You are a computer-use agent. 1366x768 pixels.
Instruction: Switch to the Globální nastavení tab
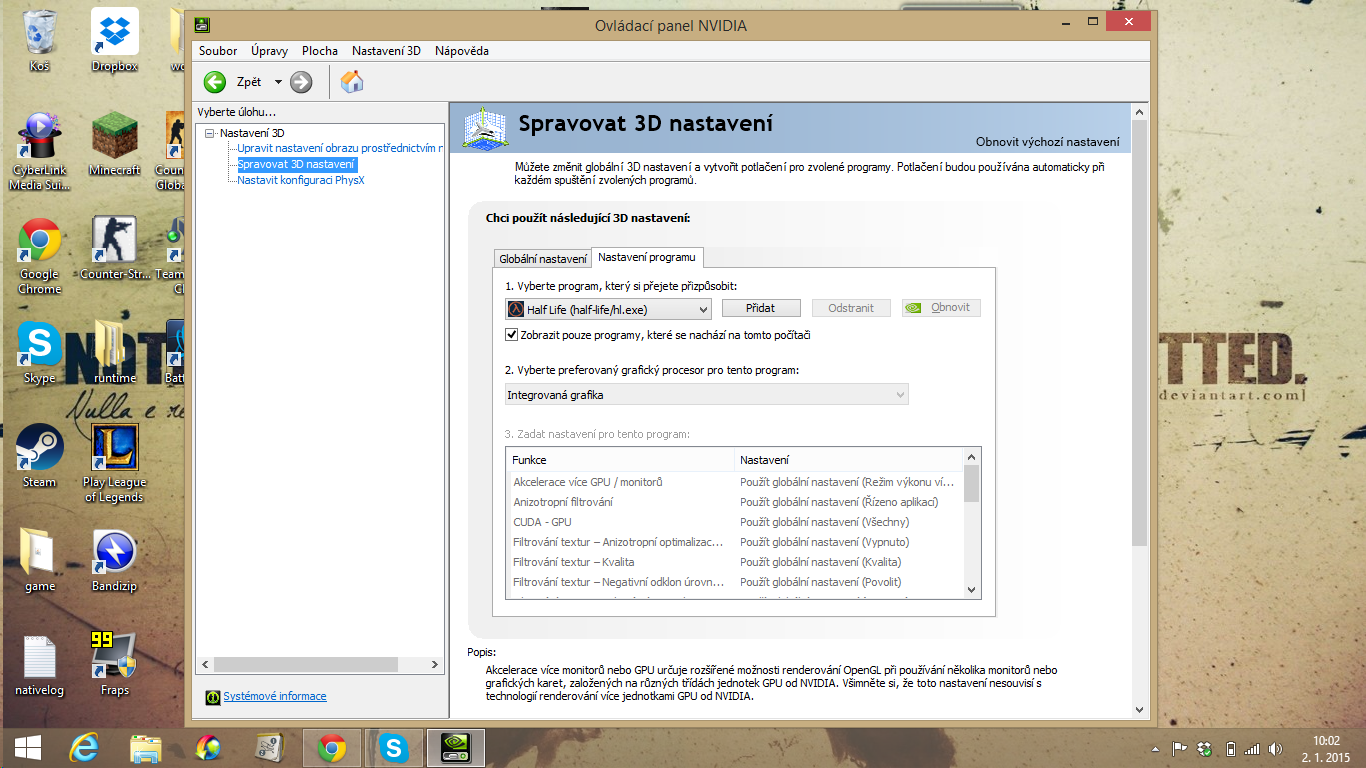click(x=543, y=259)
